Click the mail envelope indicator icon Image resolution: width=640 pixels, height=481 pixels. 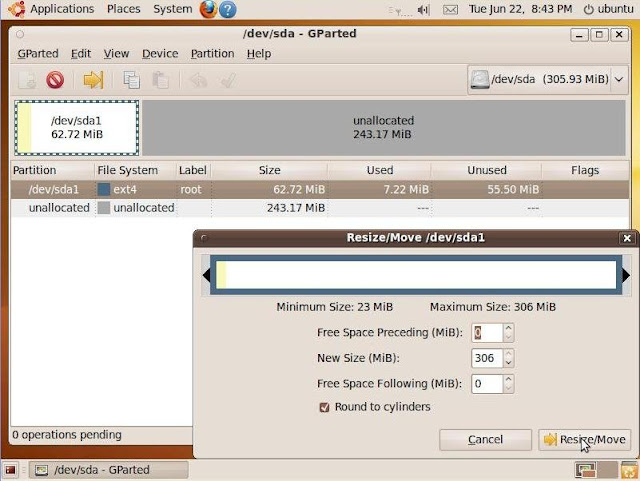[x=450, y=9]
